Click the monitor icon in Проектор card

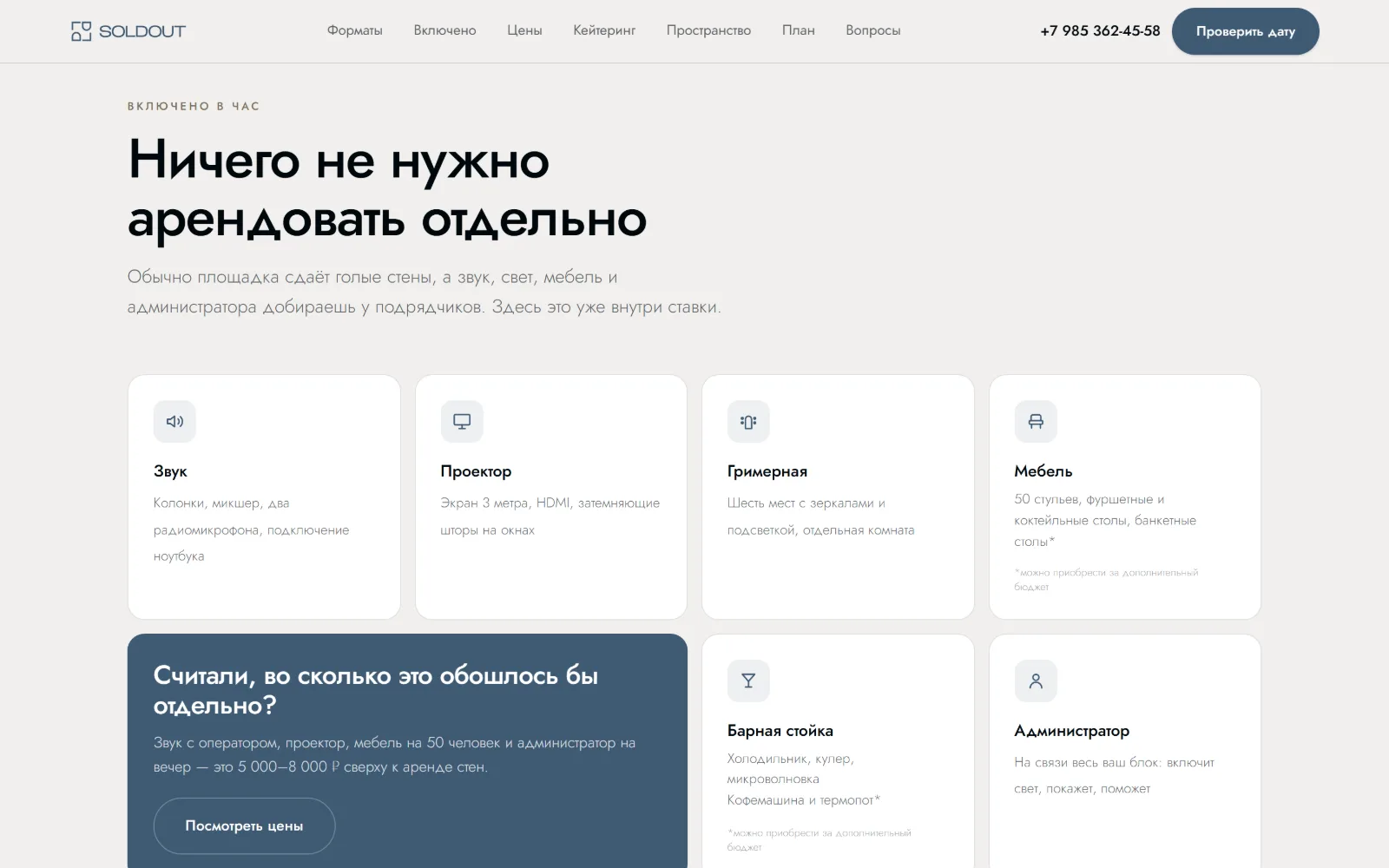pyautogui.click(x=462, y=421)
